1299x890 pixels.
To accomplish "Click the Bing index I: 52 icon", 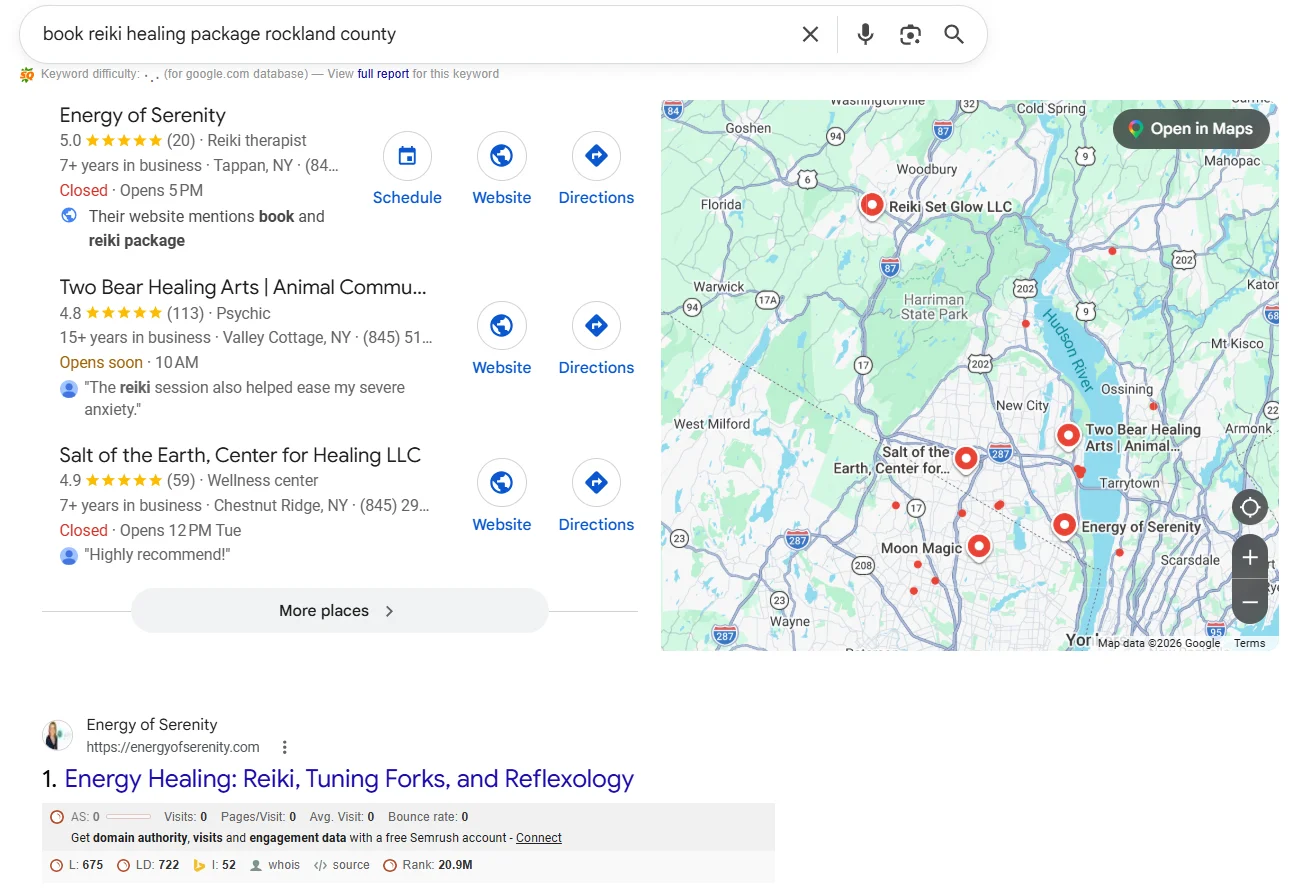I will click(200, 865).
